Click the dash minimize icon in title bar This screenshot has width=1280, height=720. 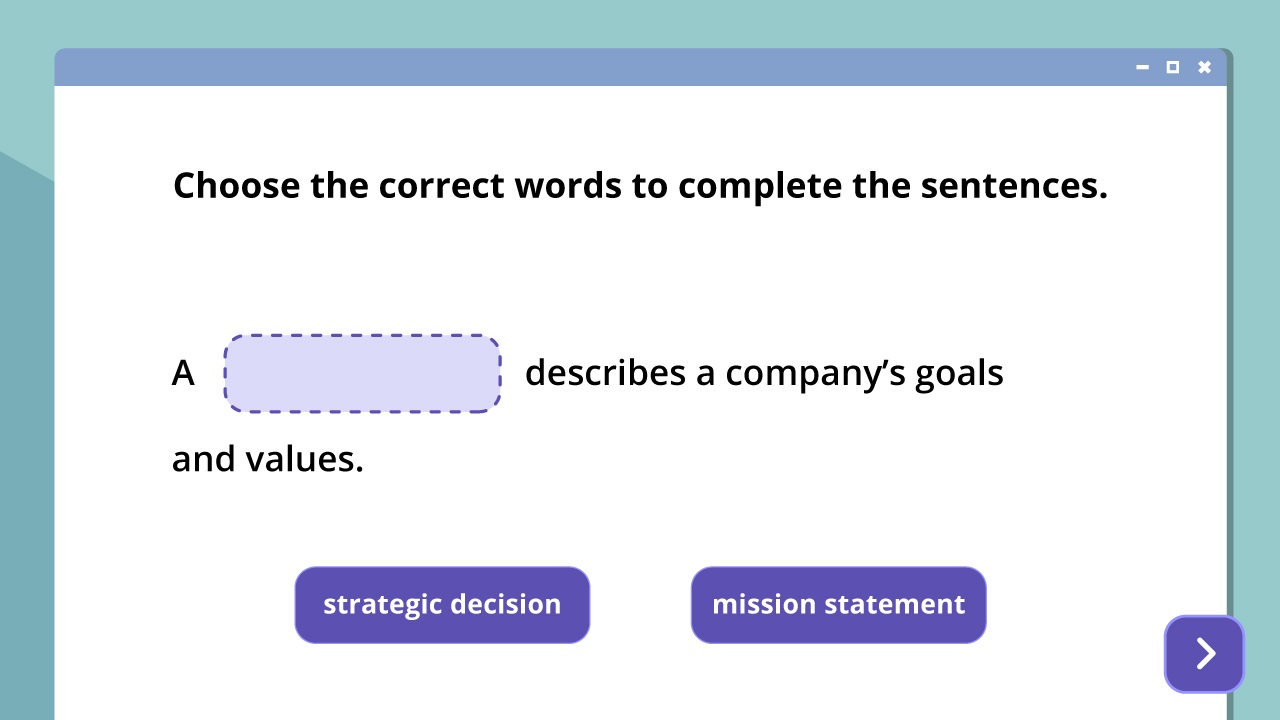[x=1142, y=67]
